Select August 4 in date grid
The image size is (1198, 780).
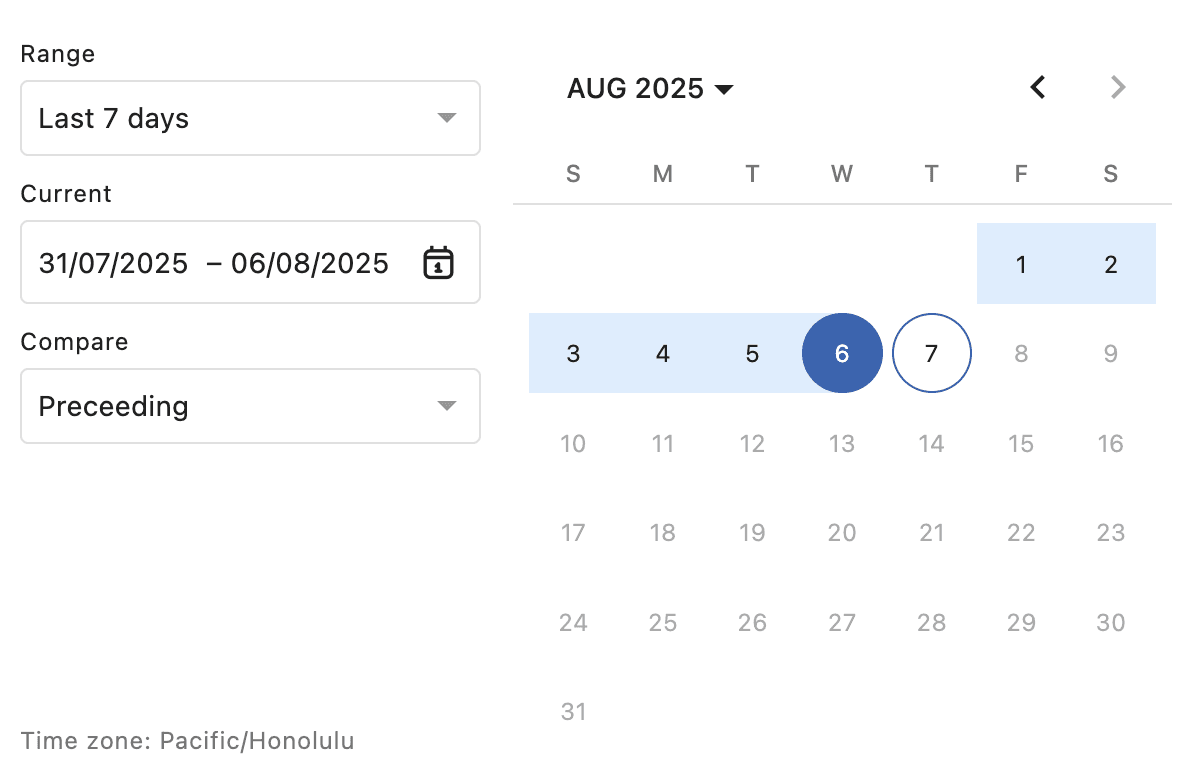(x=663, y=354)
